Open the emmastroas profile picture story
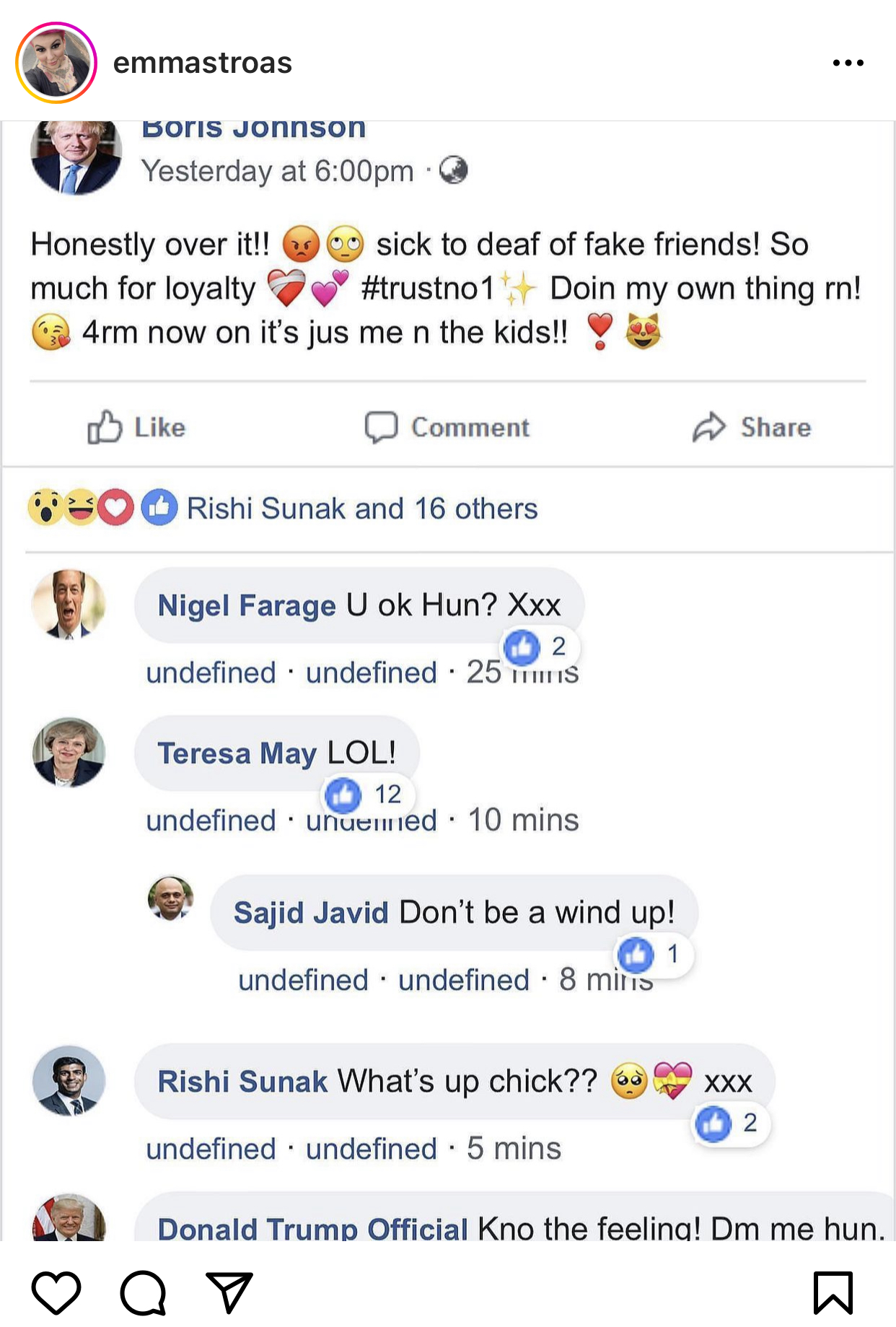 tap(56, 63)
